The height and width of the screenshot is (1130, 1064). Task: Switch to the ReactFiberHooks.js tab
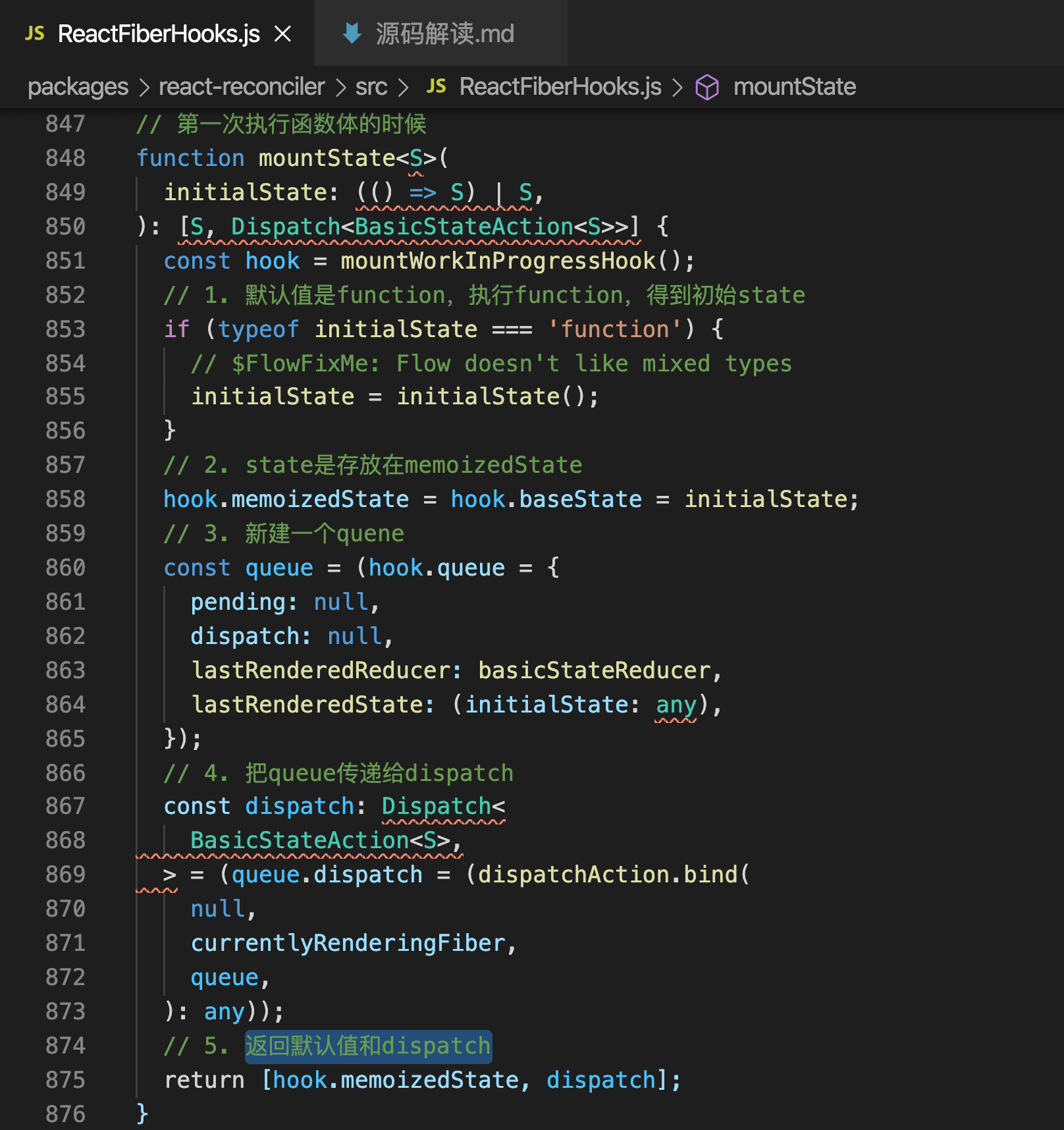pyautogui.click(x=157, y=33)
